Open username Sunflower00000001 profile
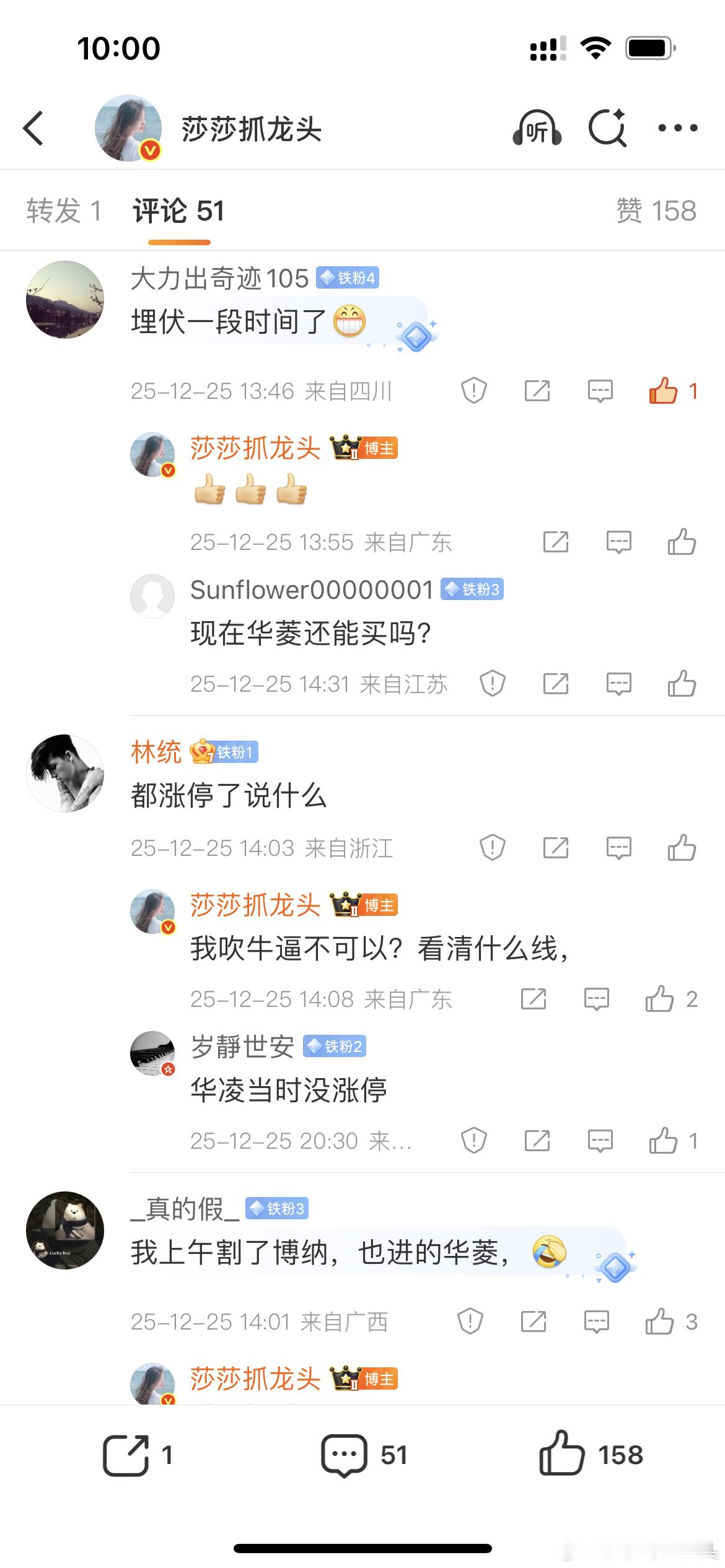 point(312,590)
